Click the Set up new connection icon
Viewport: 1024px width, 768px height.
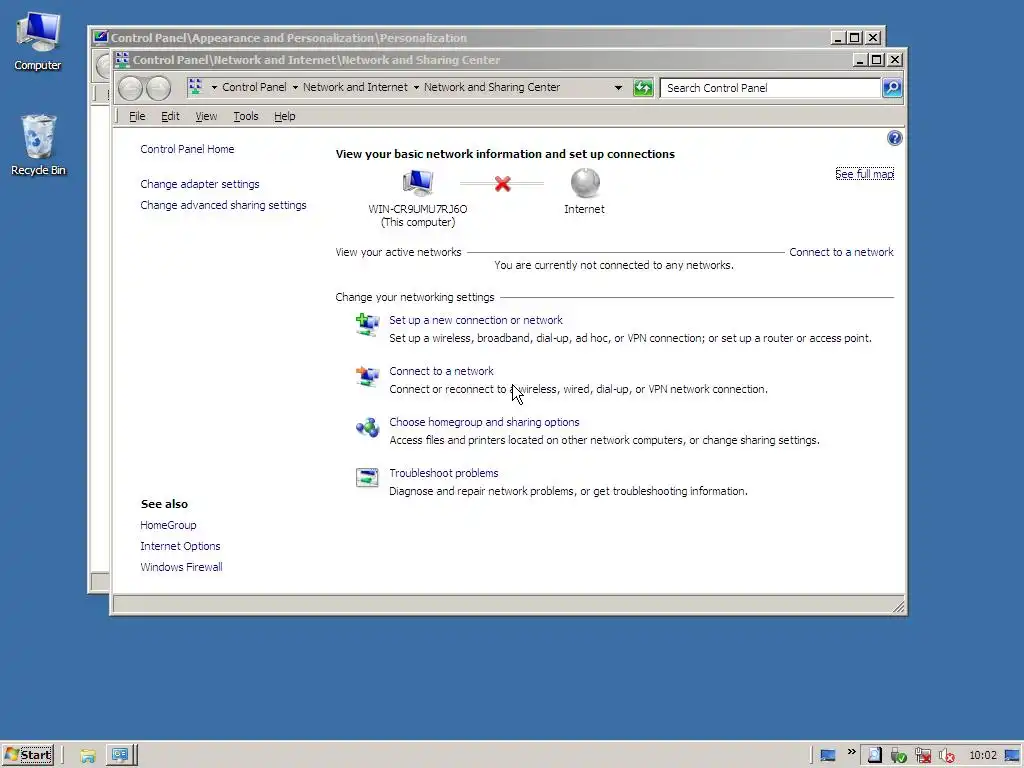tap(367, 325)
